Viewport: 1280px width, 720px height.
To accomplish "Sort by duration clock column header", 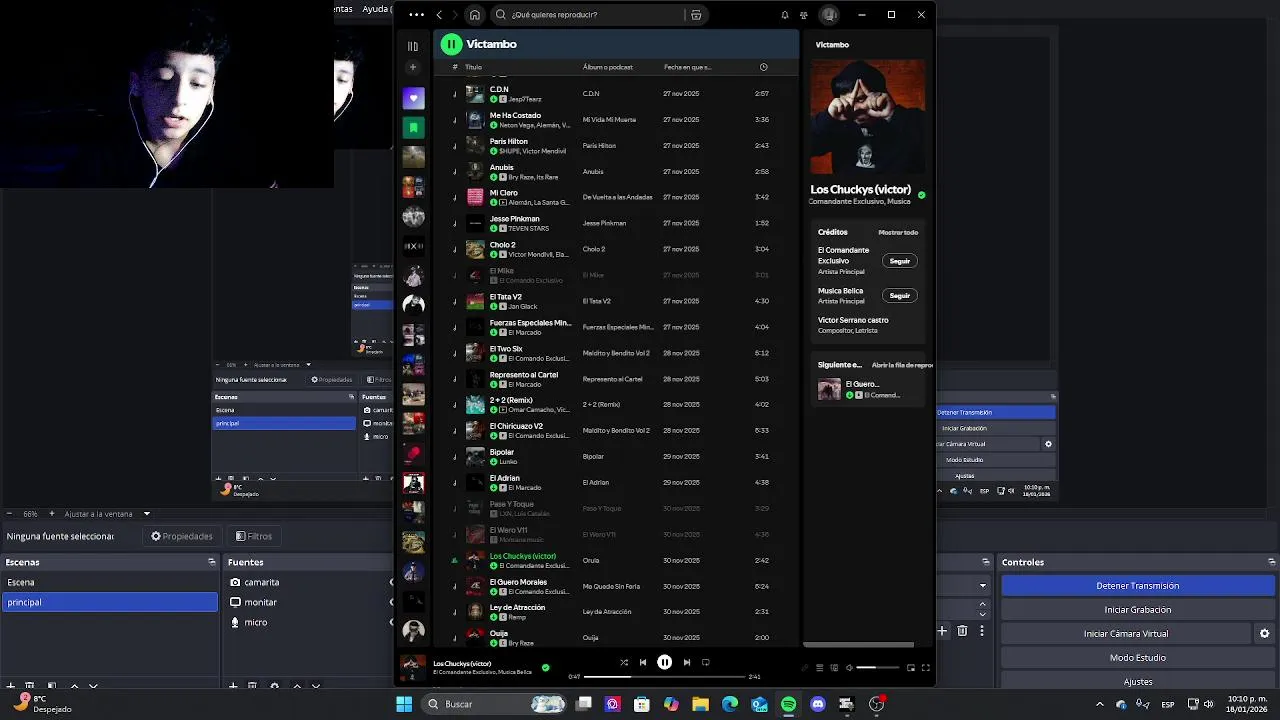I will tap(763, 67).
